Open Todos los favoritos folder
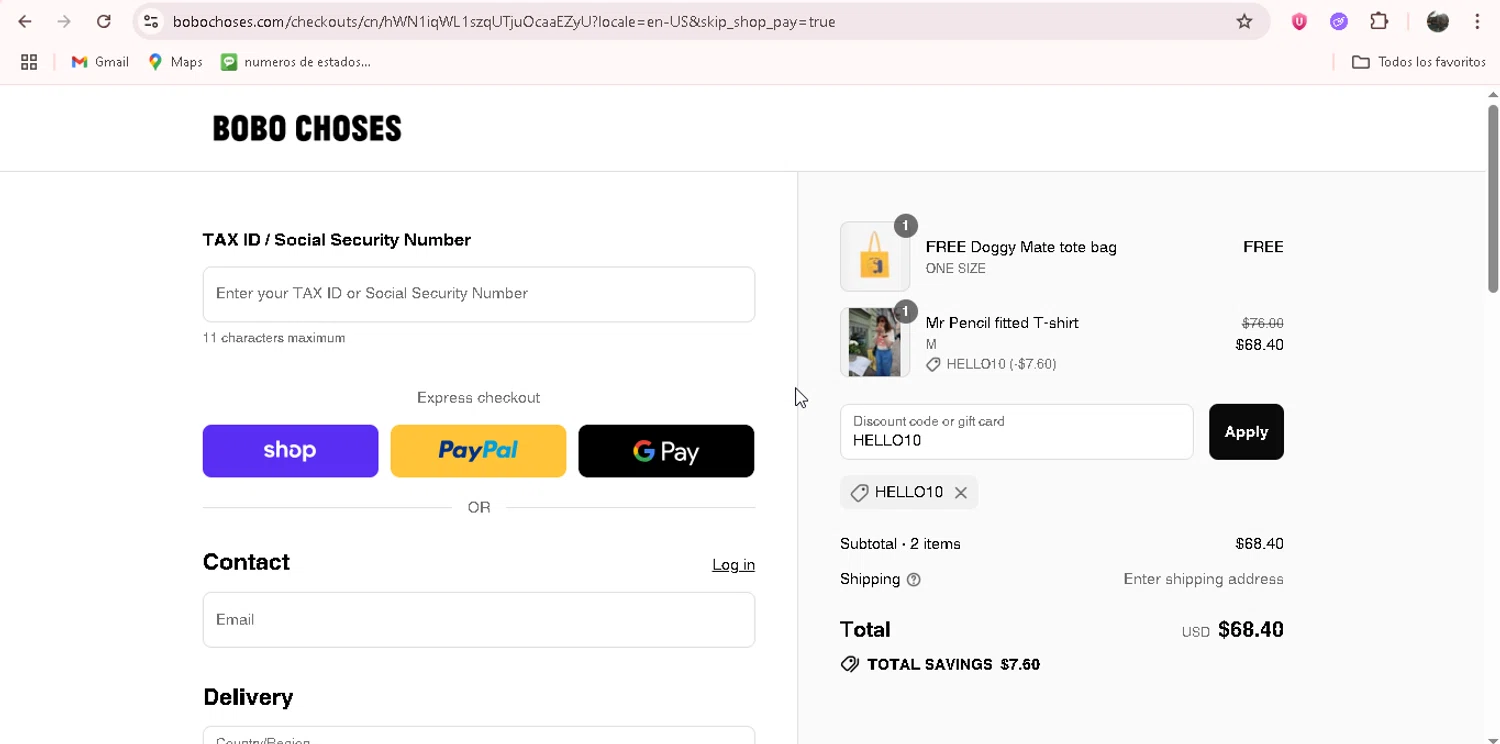Image resolution: width=1500 pixels, height=744 pixels. click(1418, 62)
